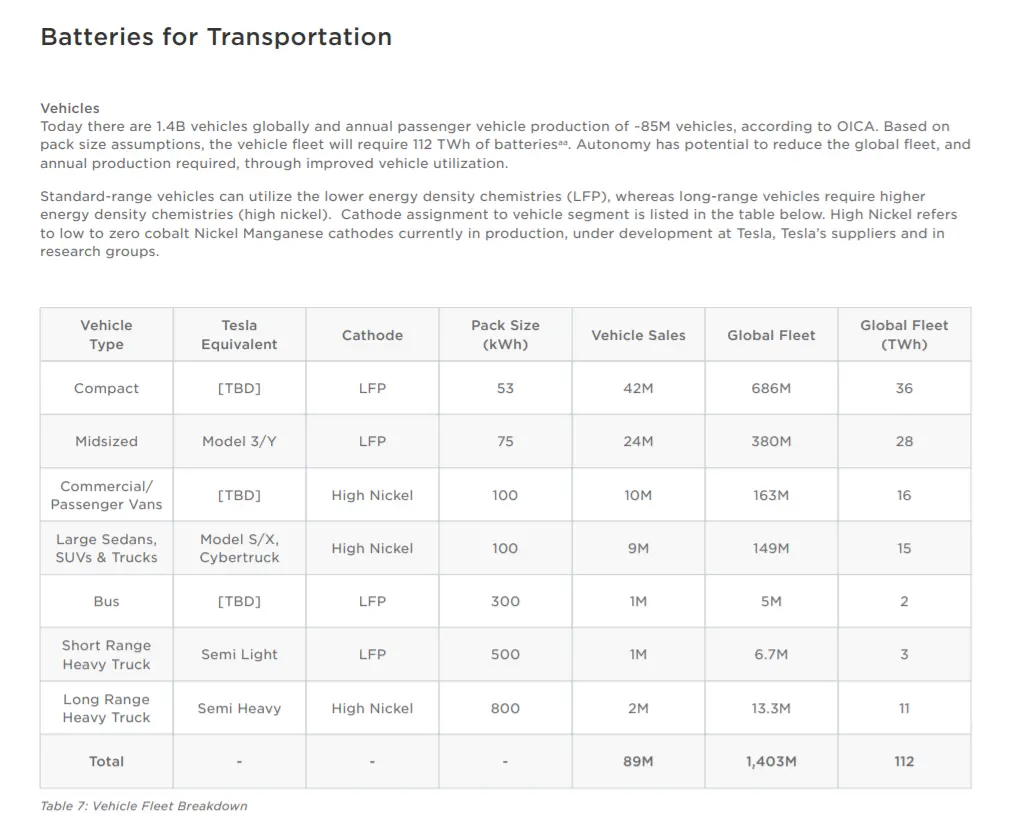
Task: Select the 'Model 3/Y' cell
Action: click(239, 442)
